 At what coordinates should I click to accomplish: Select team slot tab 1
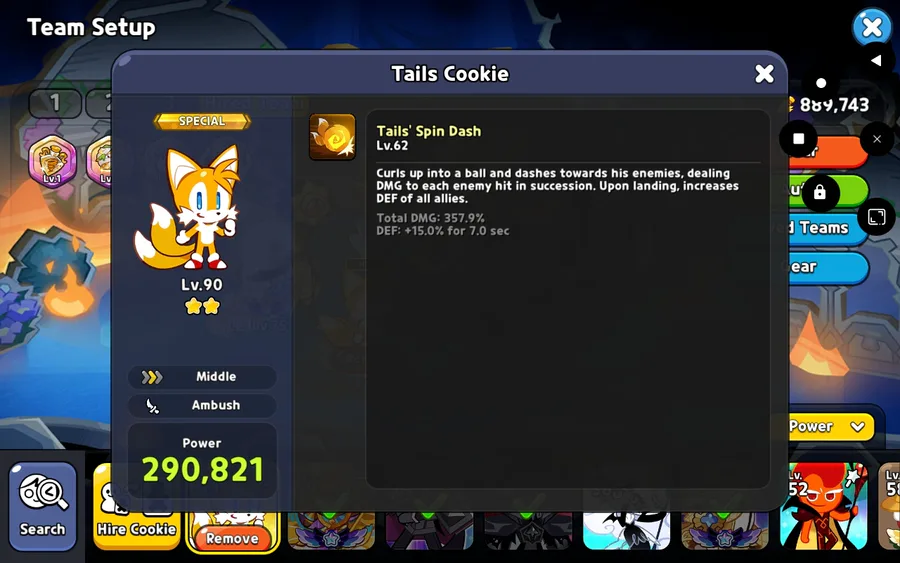tap(55, 103)
